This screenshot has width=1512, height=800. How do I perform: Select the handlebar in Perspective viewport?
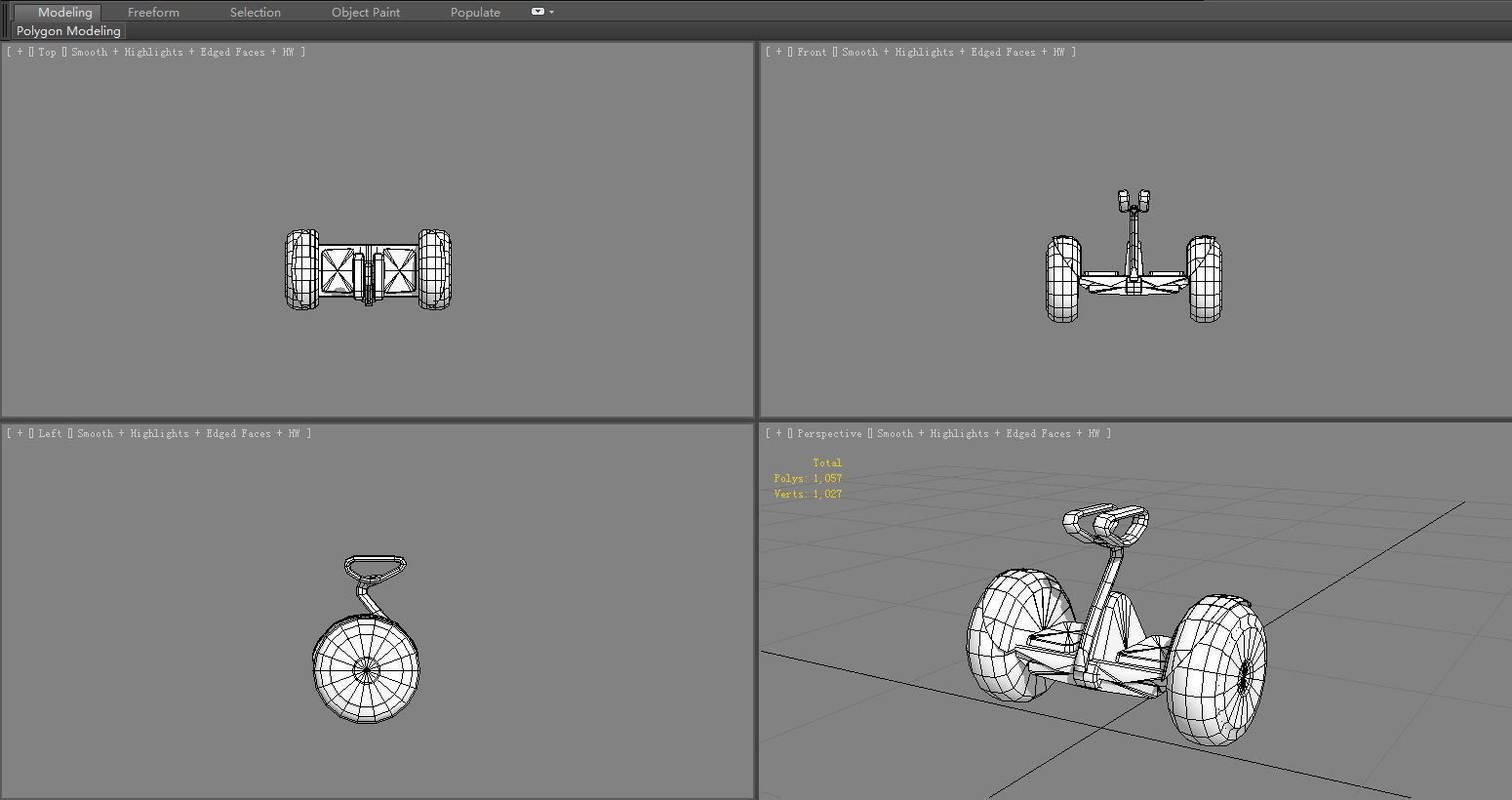(x=1105, y=524)
